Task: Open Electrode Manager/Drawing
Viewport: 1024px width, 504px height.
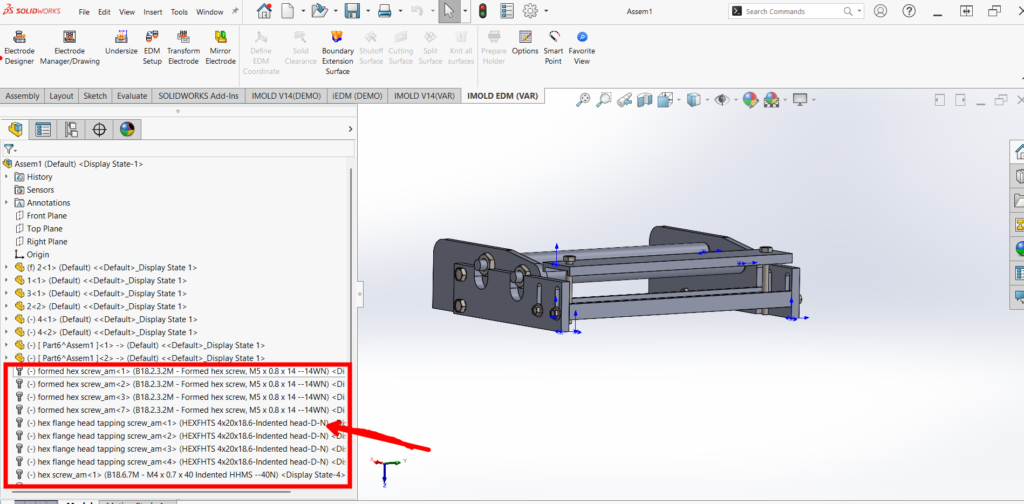Action: (70, 47)
